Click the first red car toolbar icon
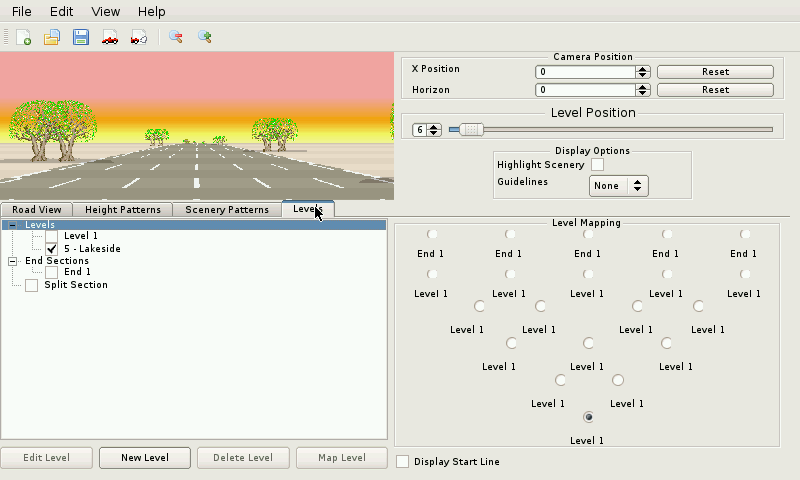800x480 pixels. click(110, 37)
